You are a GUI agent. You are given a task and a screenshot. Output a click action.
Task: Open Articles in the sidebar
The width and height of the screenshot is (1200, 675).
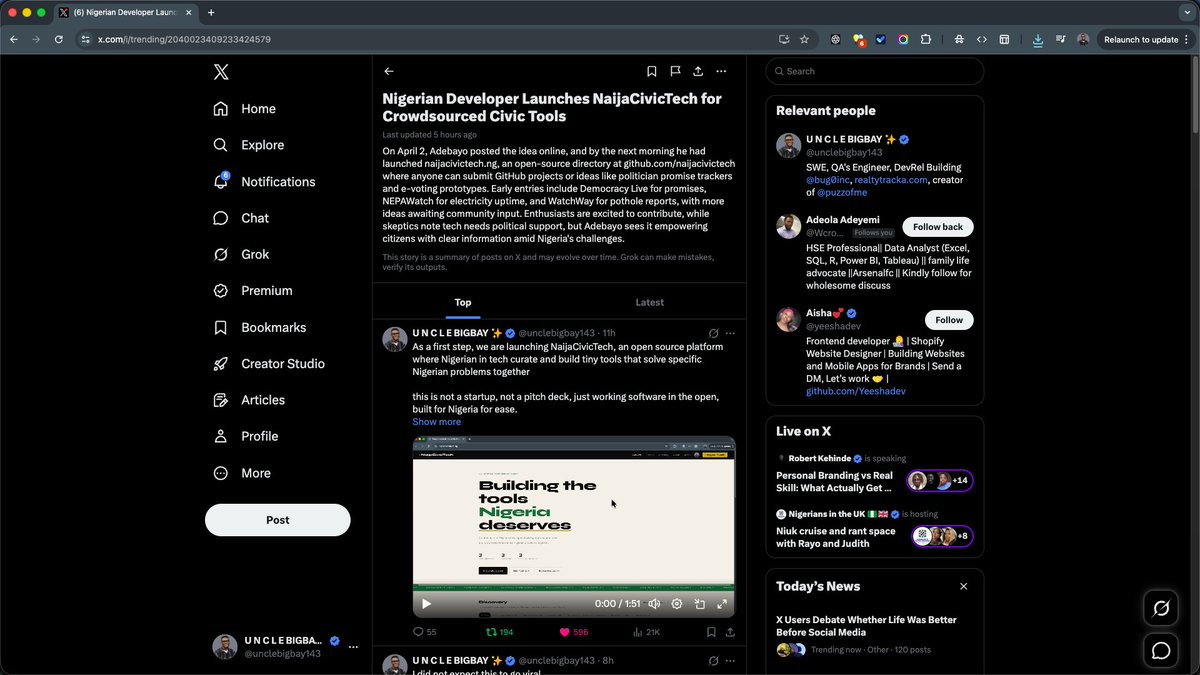[x=250, y=400]
